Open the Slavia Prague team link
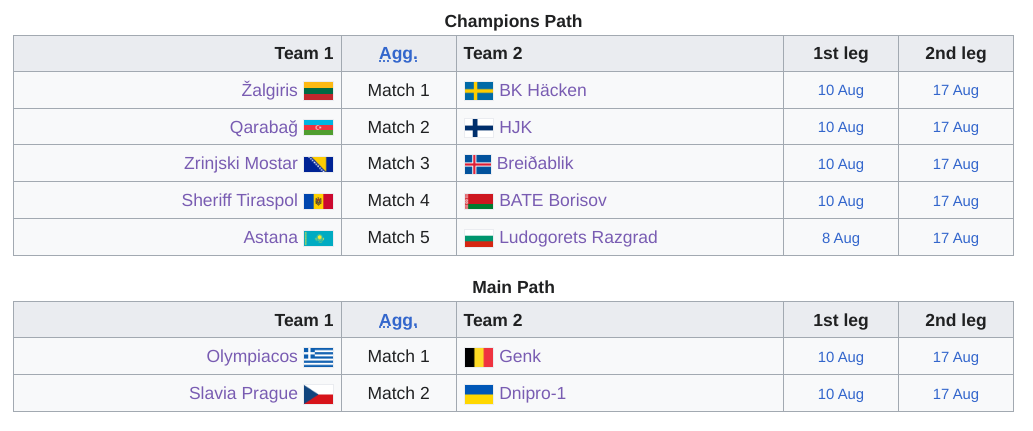This screenshot has height=431, width=1033. point(243,393)
